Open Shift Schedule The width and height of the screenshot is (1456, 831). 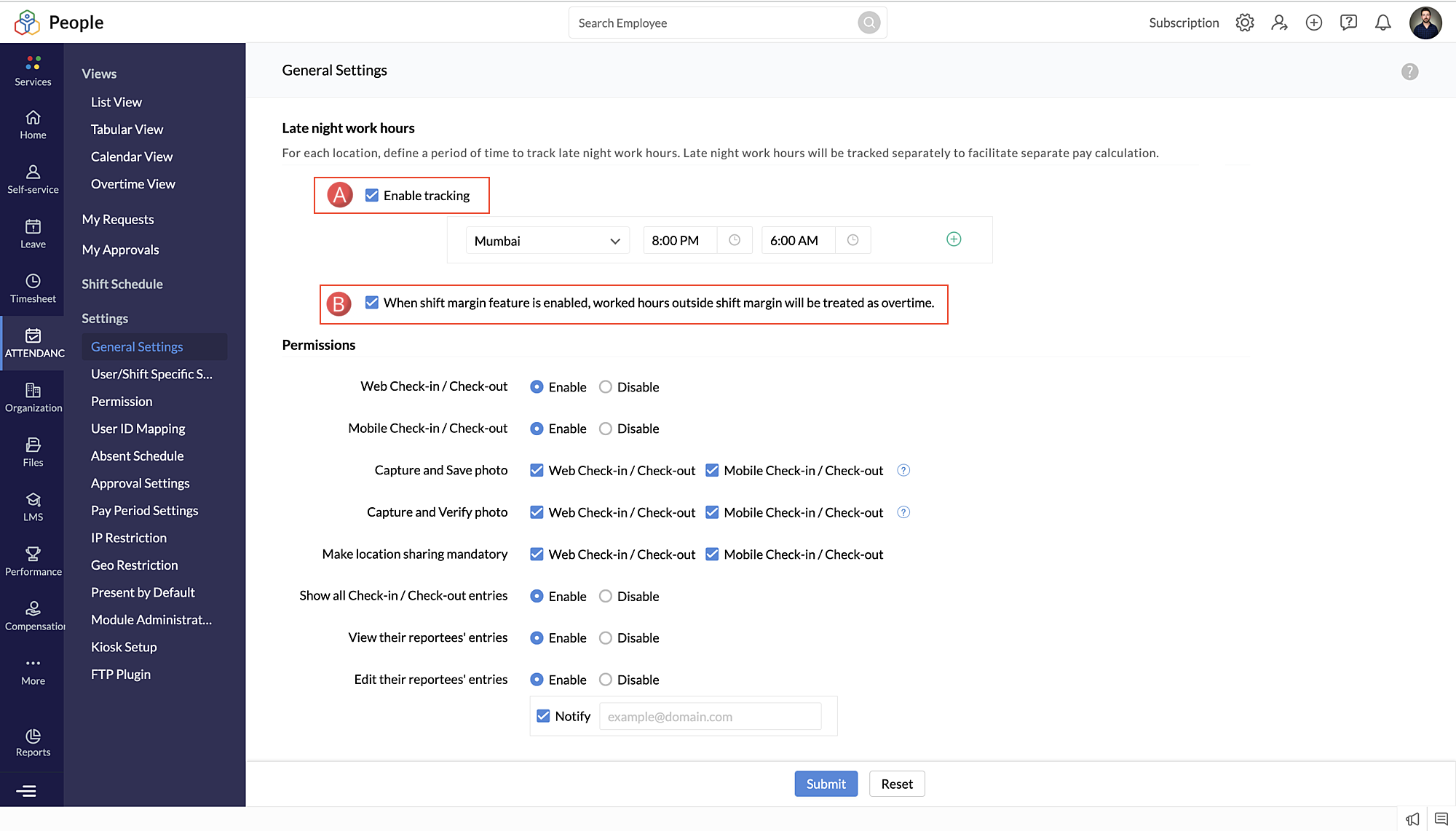coord(122,284)
